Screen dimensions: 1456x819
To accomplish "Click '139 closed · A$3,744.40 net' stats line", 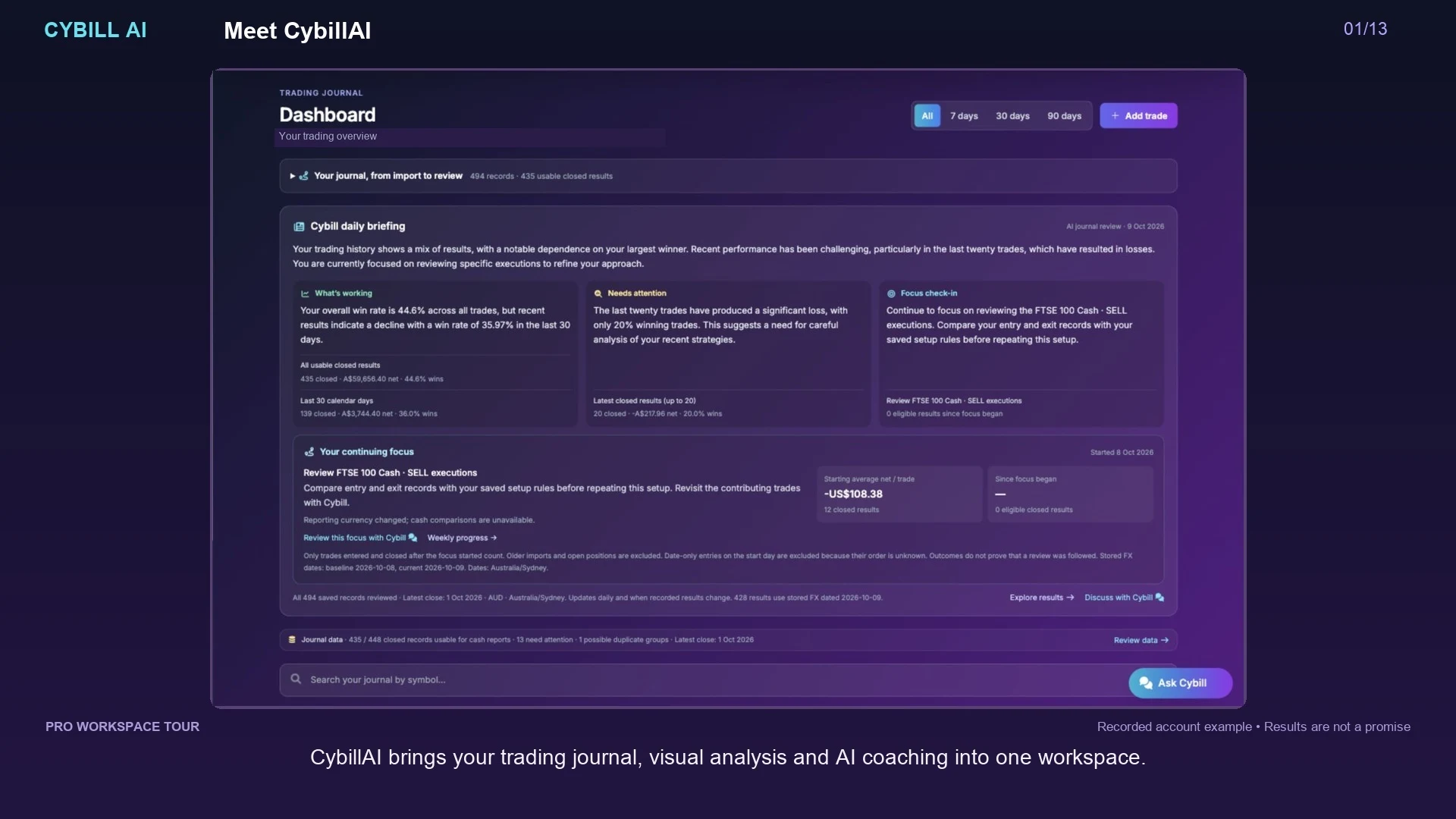I will (369, 414).
